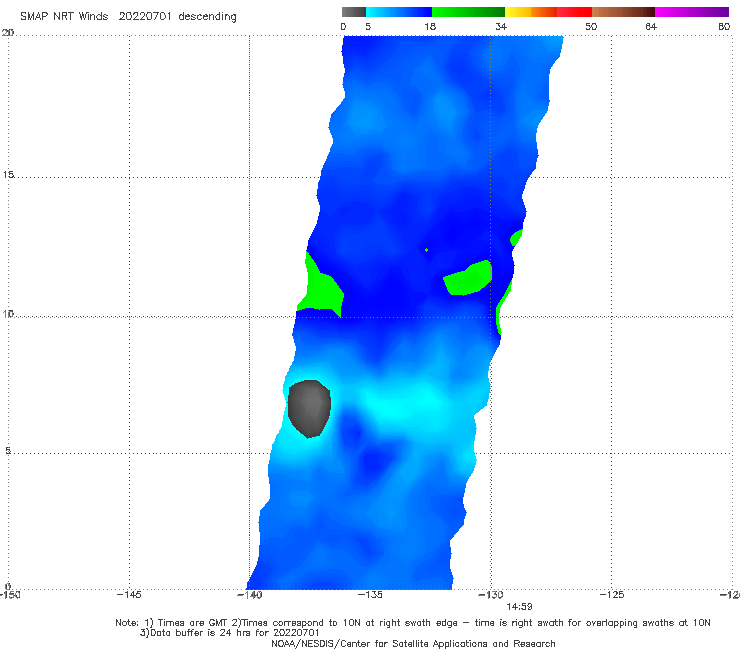Click the longitude label '-135'
Screen dimensions: 740x650
370,595
